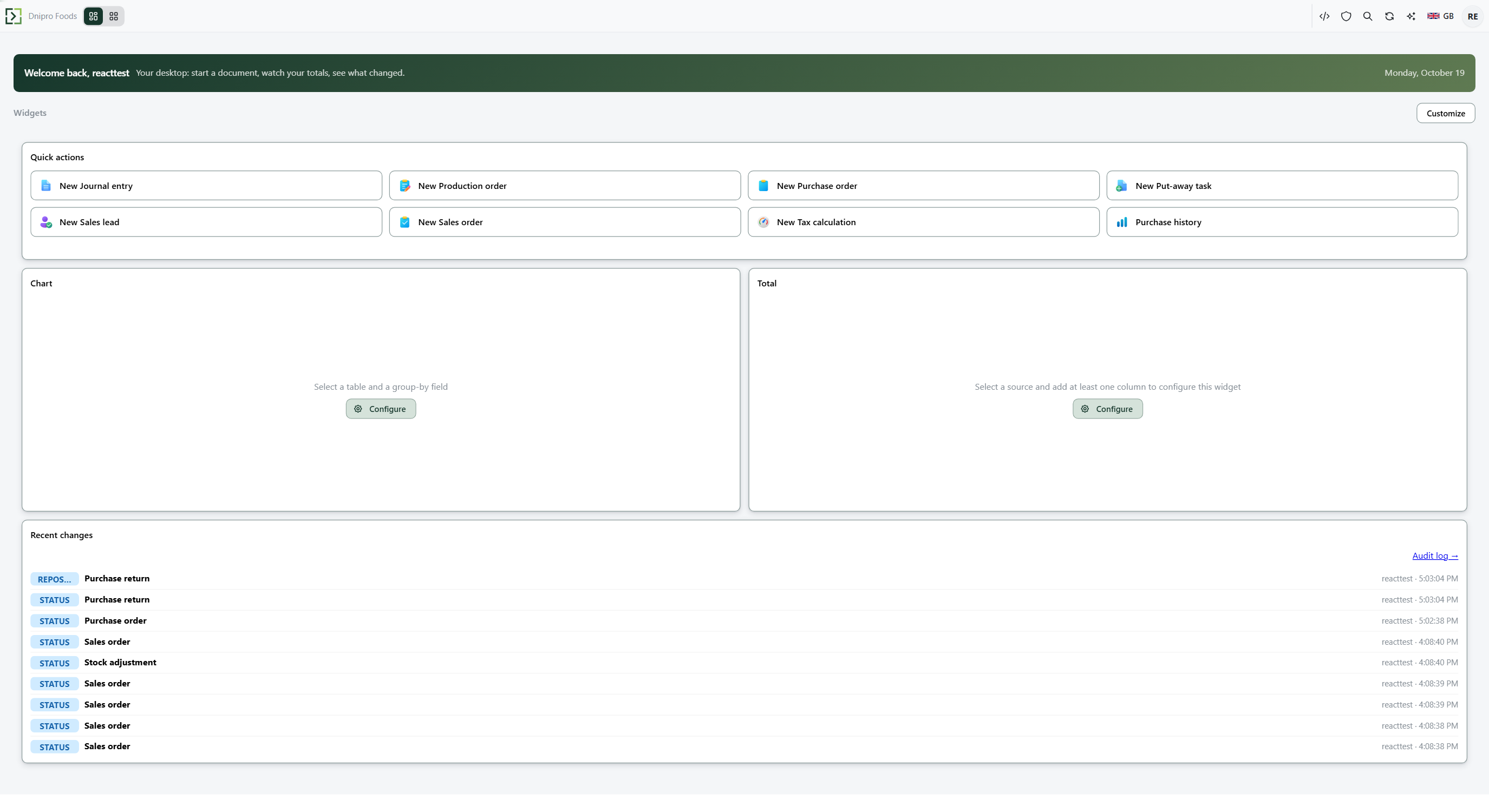This screenshot has height=812, width=1489.
Task: Click the Quick actions widget title
Action: pyautogui.click(x=57, y=157)
